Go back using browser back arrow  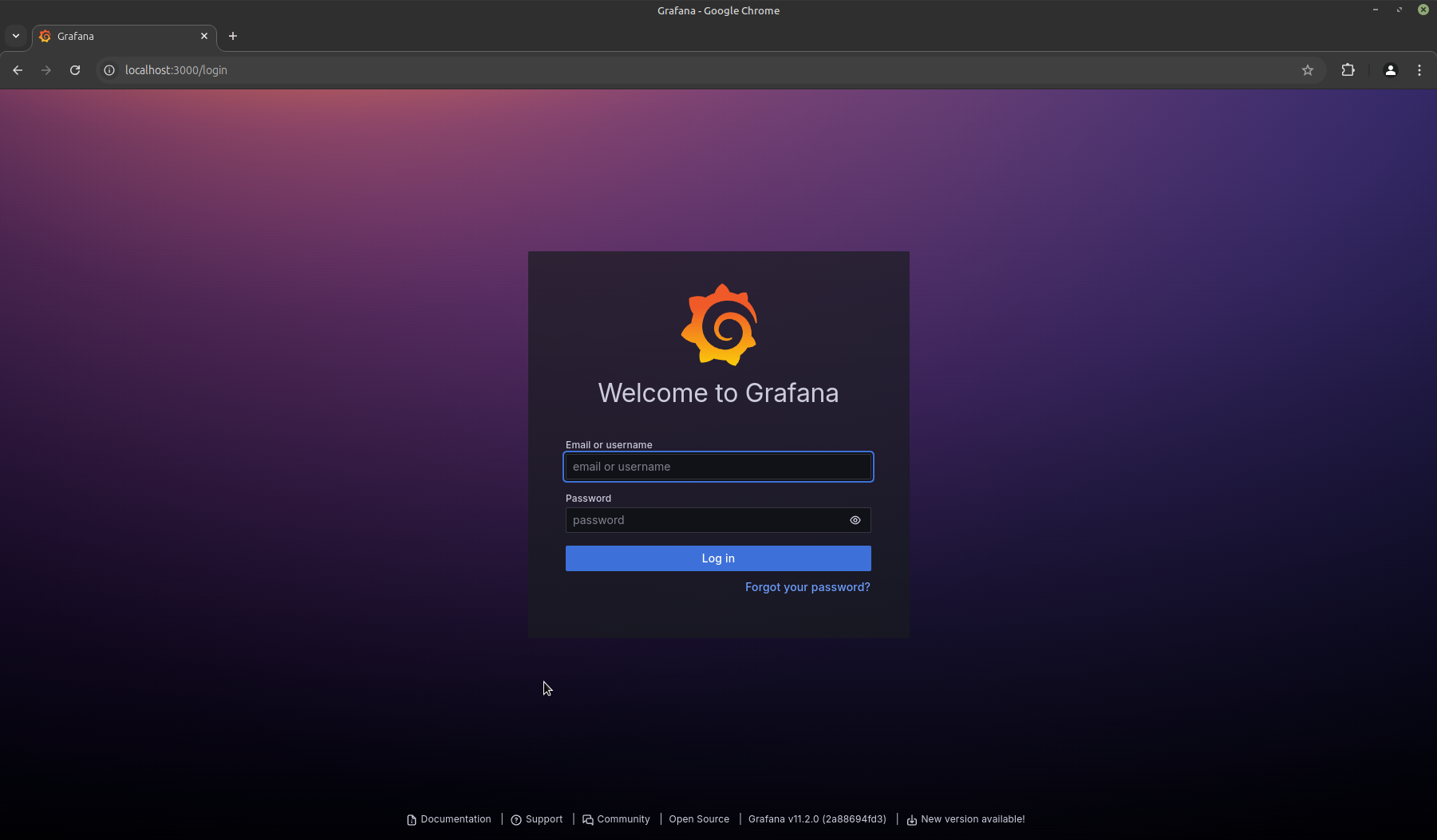pyautogui.click(x=18, y=70)
